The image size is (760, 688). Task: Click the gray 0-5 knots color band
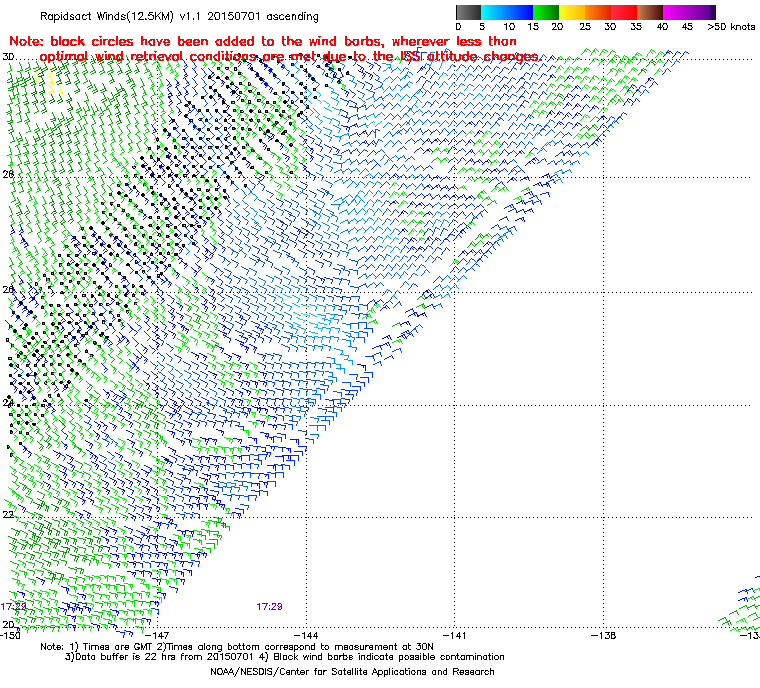pos(468,12)
